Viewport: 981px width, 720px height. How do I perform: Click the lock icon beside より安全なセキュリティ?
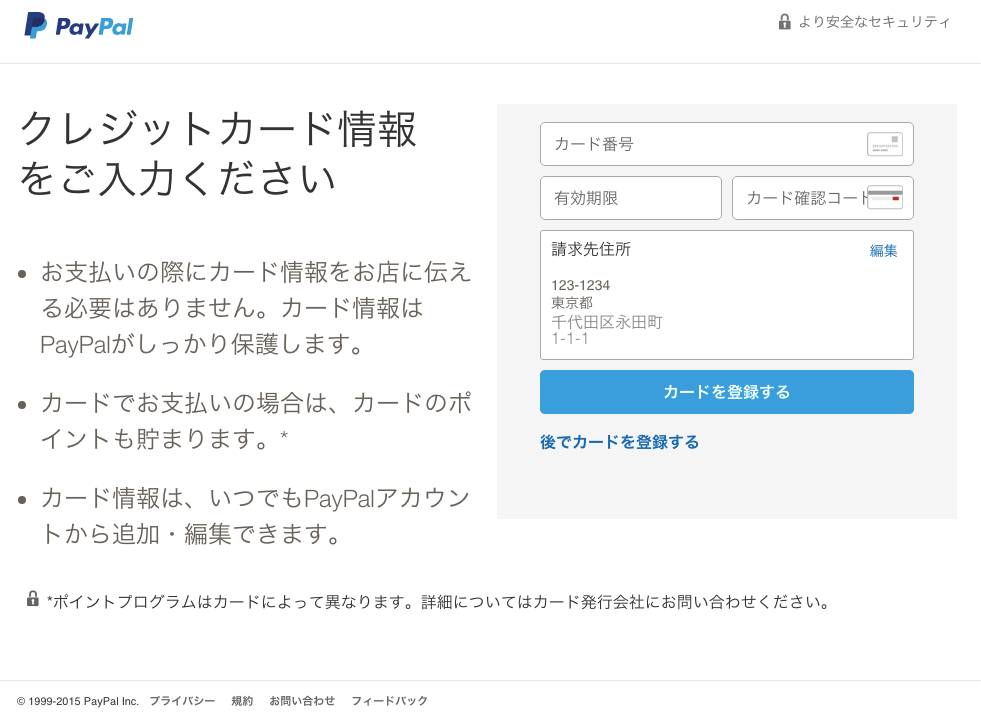pyautogui.click(x=785, y=22)
